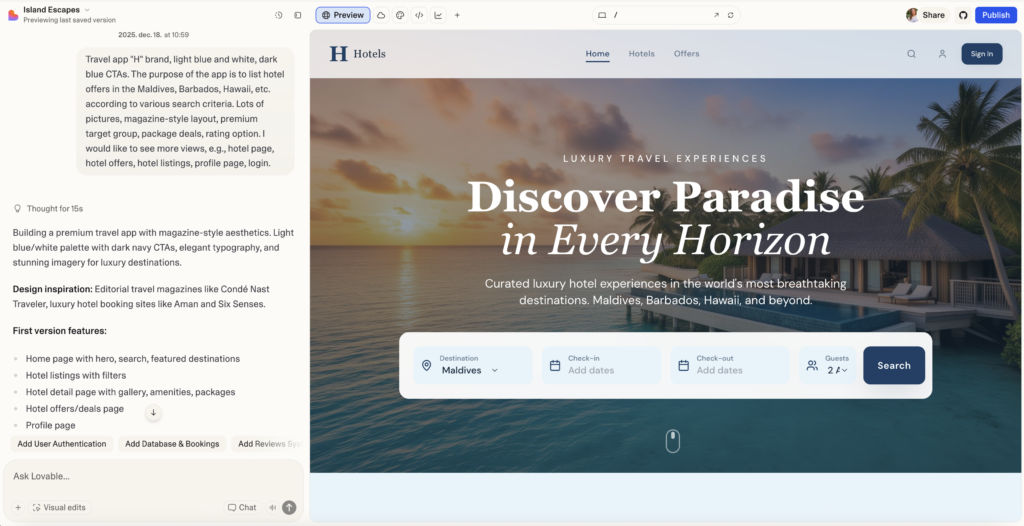Select the Hotels nav tab
Screen dimensions: 1024x526
(x=641, y=54)
